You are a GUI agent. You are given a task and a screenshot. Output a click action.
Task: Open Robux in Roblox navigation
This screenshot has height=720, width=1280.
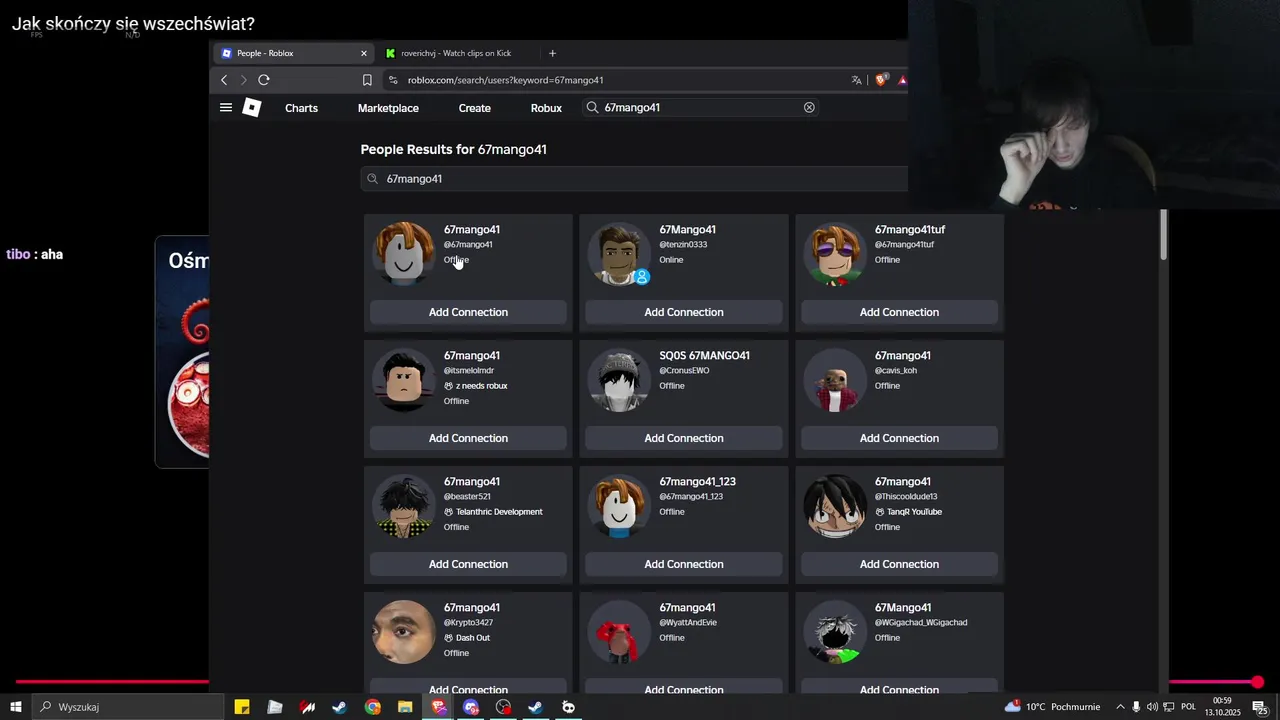pyautogui.click(x=546, y=108)
